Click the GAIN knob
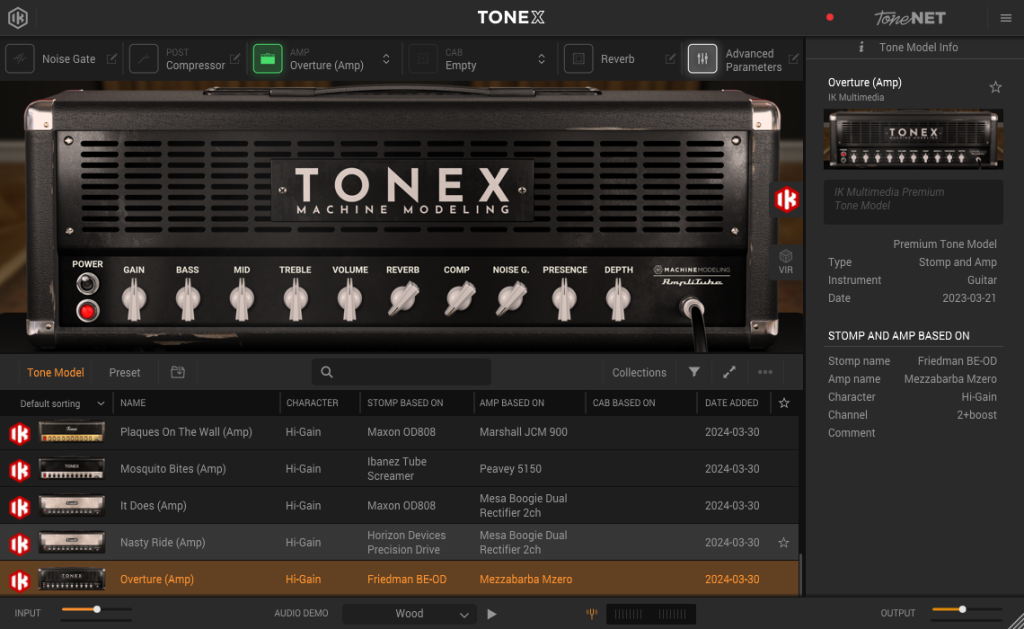 tap(134, 300)
